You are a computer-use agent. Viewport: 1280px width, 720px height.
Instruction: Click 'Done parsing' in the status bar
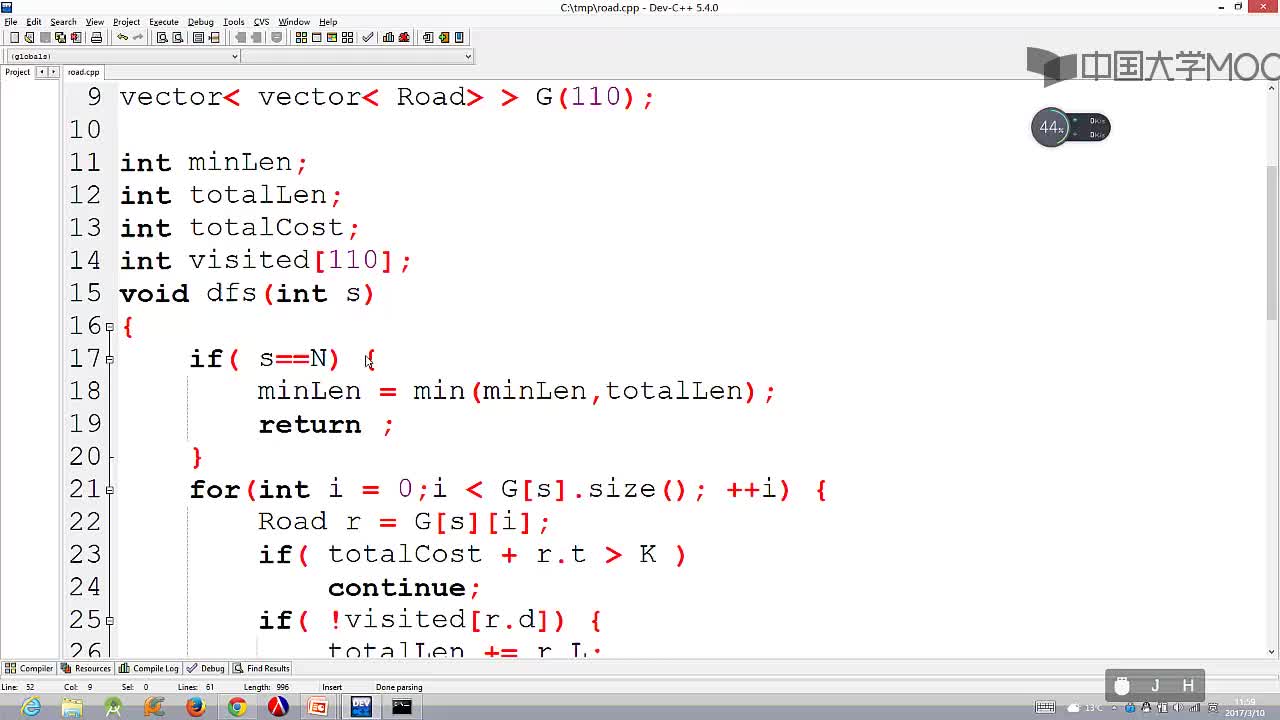(399, 687)
